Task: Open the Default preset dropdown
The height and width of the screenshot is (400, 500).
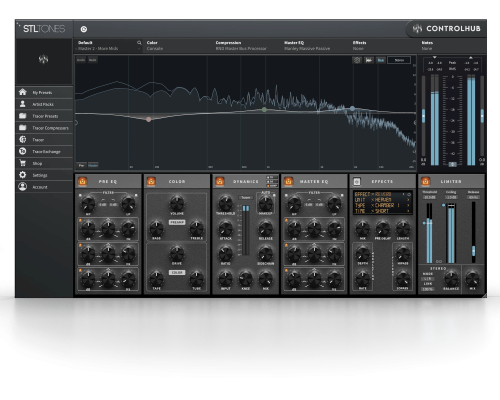Action: click(109, 46)
